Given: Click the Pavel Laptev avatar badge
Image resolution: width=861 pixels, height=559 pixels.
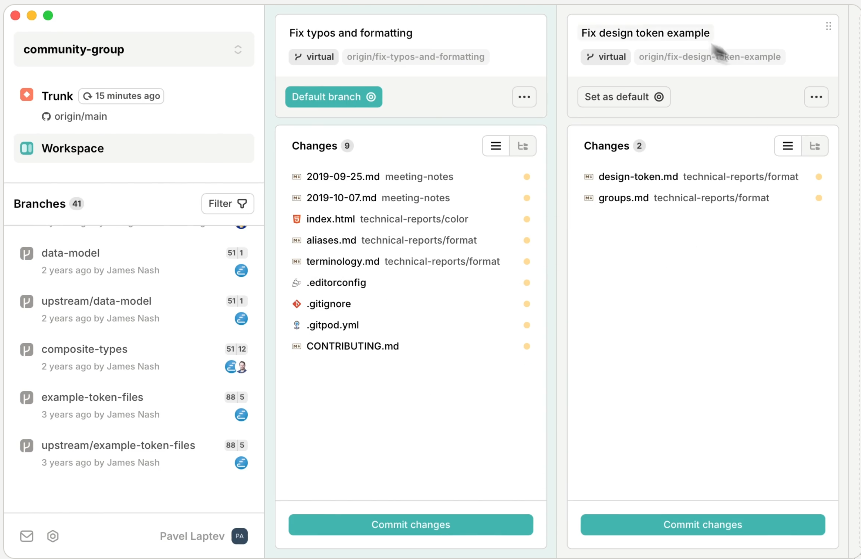Looking at the screenshot, I should (239, 536).
